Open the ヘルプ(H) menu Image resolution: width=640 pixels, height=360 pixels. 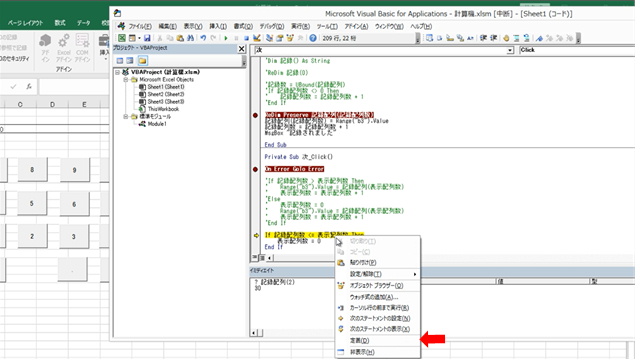[x=421, y=26]
